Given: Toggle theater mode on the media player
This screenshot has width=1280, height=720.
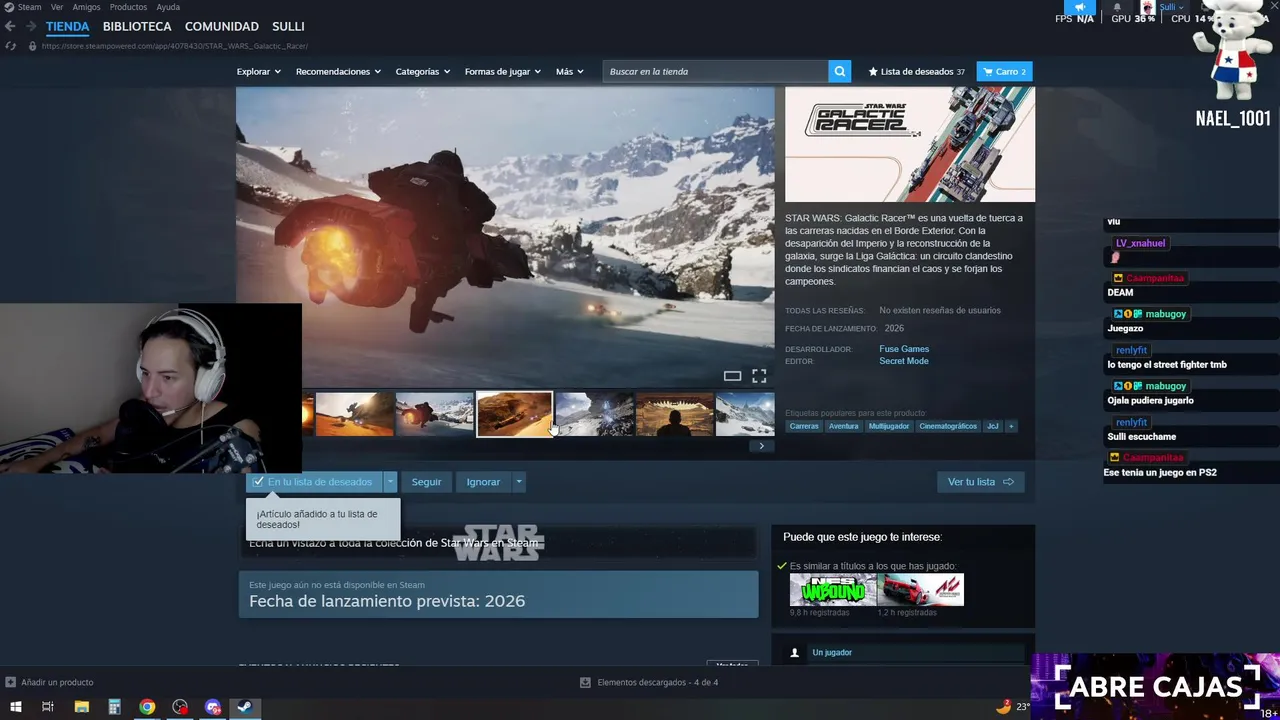Looking at the screenshot, I should pyautogui.click(x=732, y=376).
